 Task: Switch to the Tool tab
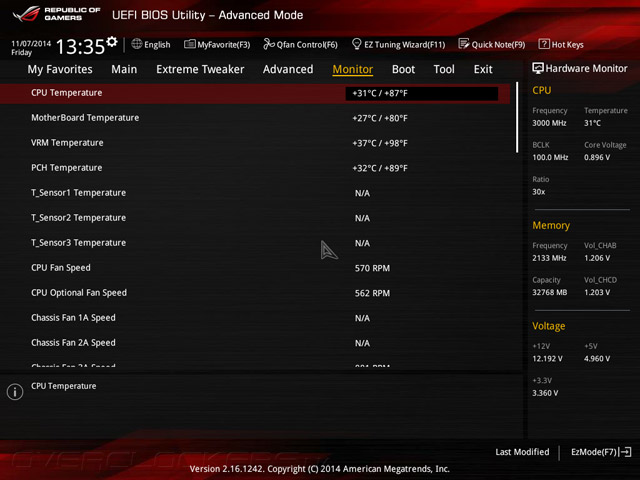click(444, 69)
